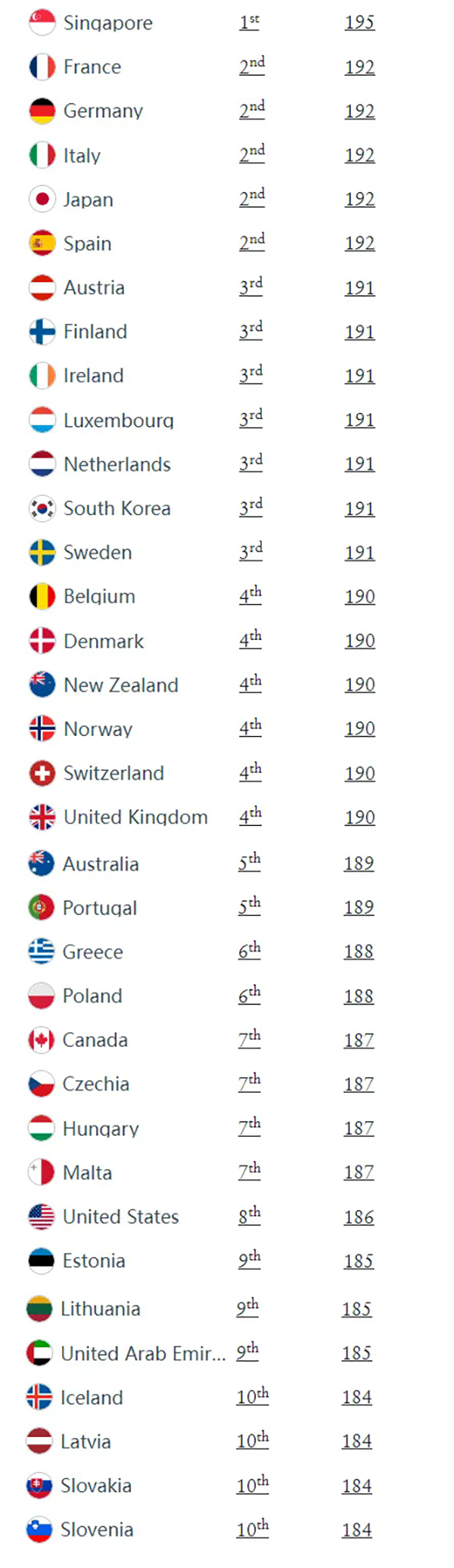
Task: Click the Switzerland flag icon
Action: pyautogui.click(x=42, y=773)
